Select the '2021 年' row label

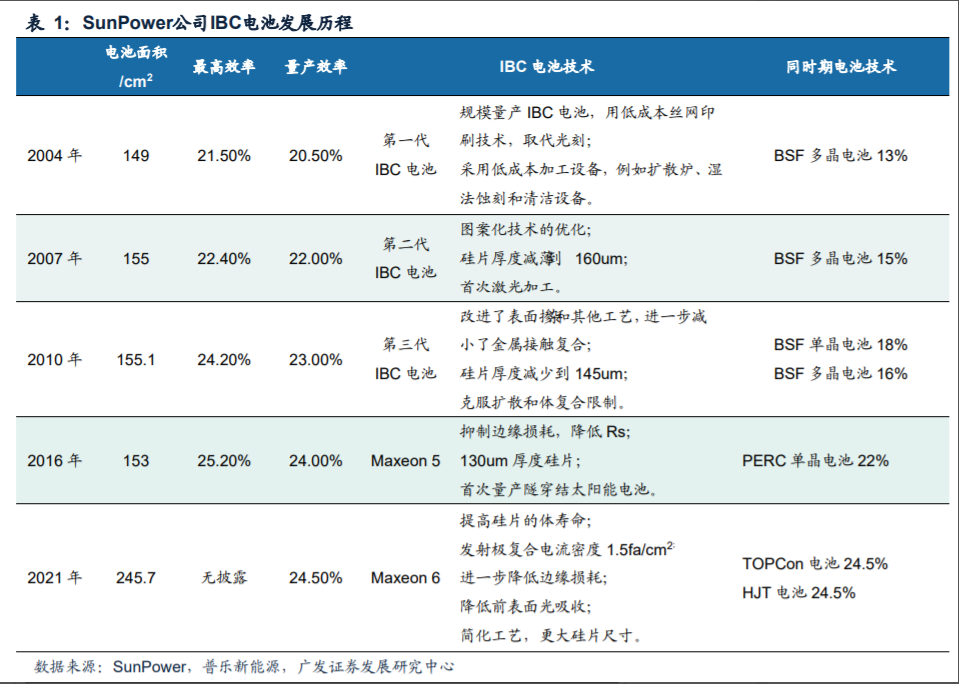coord(54,577)
